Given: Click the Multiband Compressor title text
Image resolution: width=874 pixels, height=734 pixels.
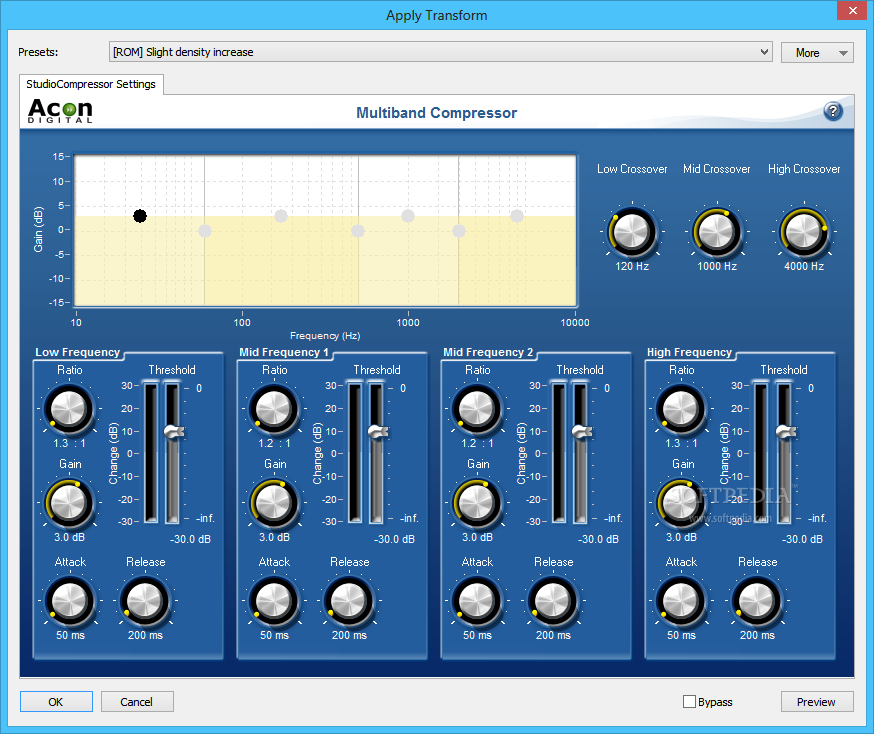Looking at the screenshot, I should tap(436, 113).
